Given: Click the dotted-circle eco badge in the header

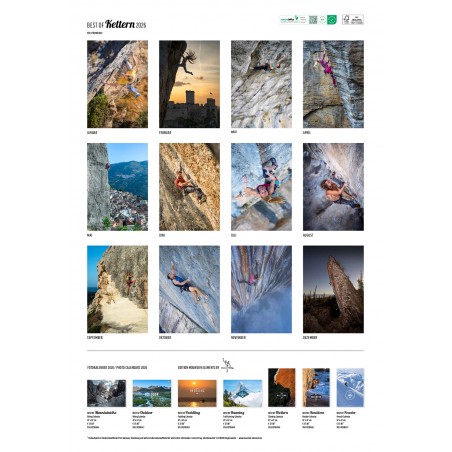Looking at the screenshot, I should (x=322, y=20).
